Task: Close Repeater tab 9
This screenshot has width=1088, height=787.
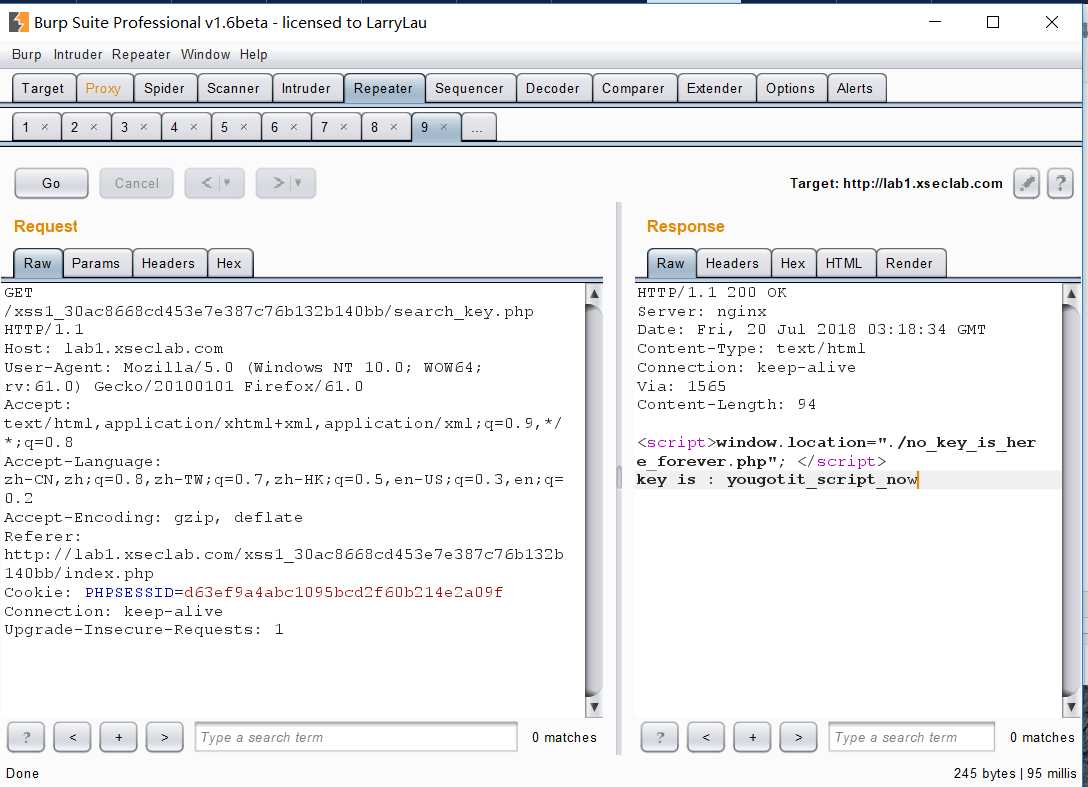Action: coord(444,127)
